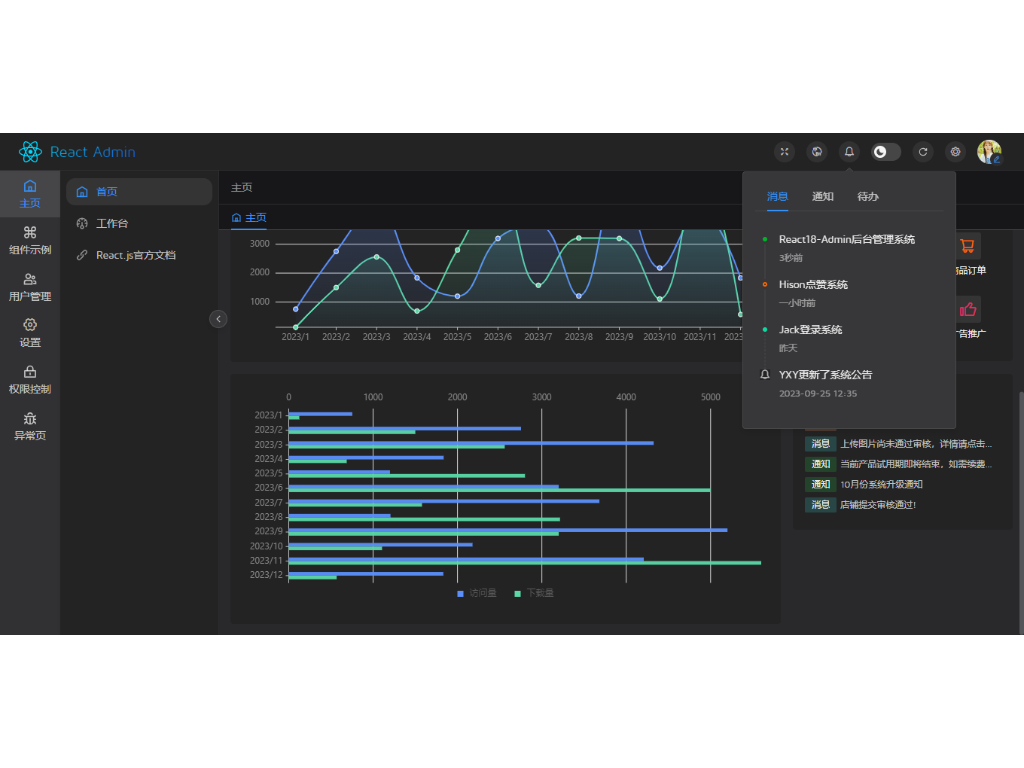Open the React.js官方文档 link
This screenshot has width=1024, height=768.
tap(136, 255)
